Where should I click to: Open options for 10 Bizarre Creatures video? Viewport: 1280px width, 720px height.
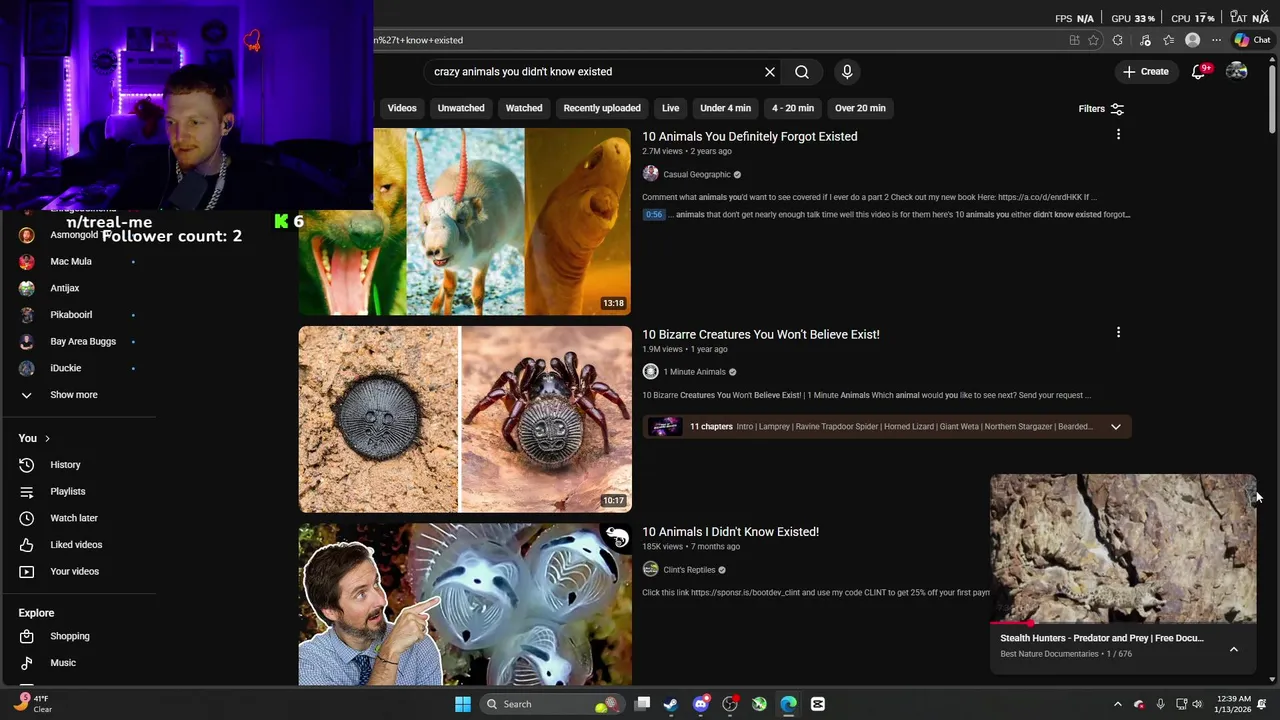coord(1118,332)
